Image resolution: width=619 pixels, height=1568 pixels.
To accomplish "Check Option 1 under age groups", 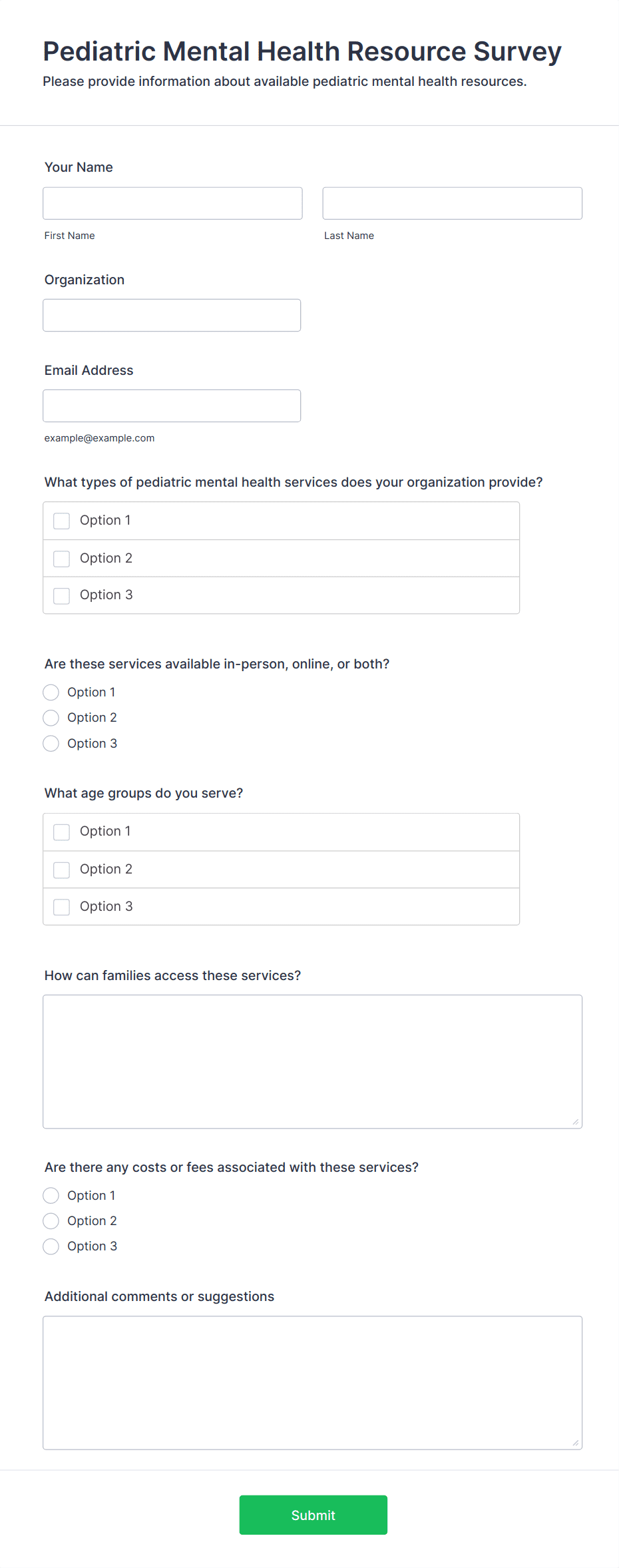I will pyautogui.click(x=62, y=832).
